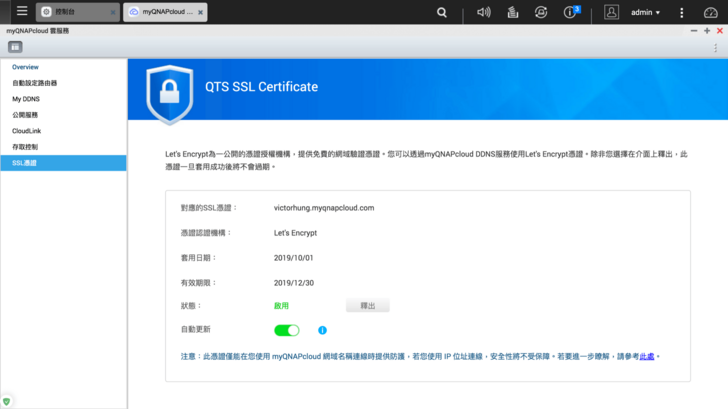
Task: Toggle the 自動更新 auto-renew switch
Action: (286, 330)
